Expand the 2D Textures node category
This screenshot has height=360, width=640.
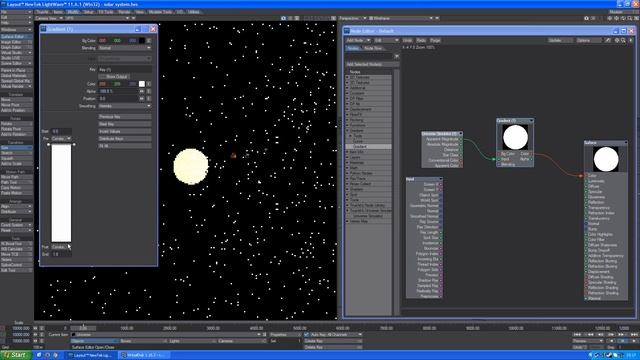point(348,77)
